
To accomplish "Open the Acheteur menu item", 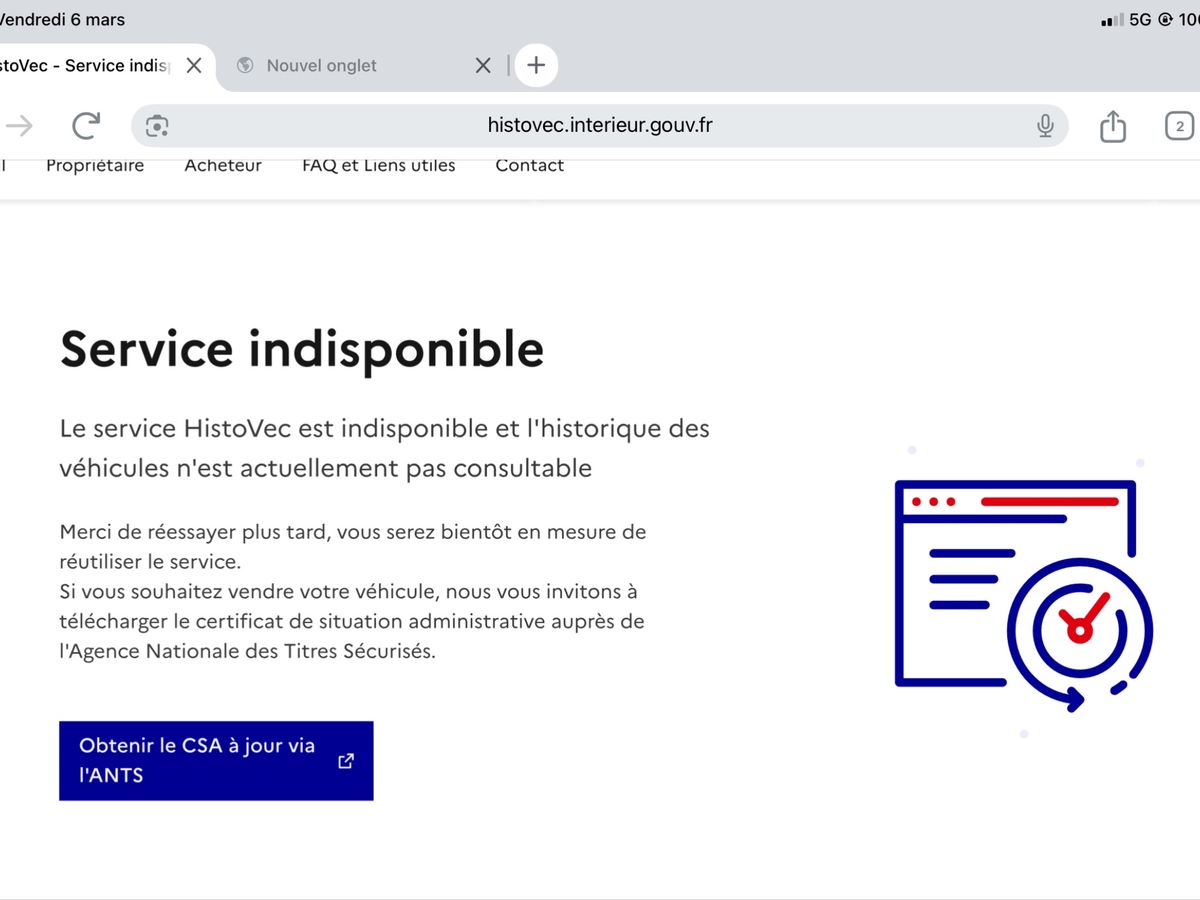I will point(223,165).
